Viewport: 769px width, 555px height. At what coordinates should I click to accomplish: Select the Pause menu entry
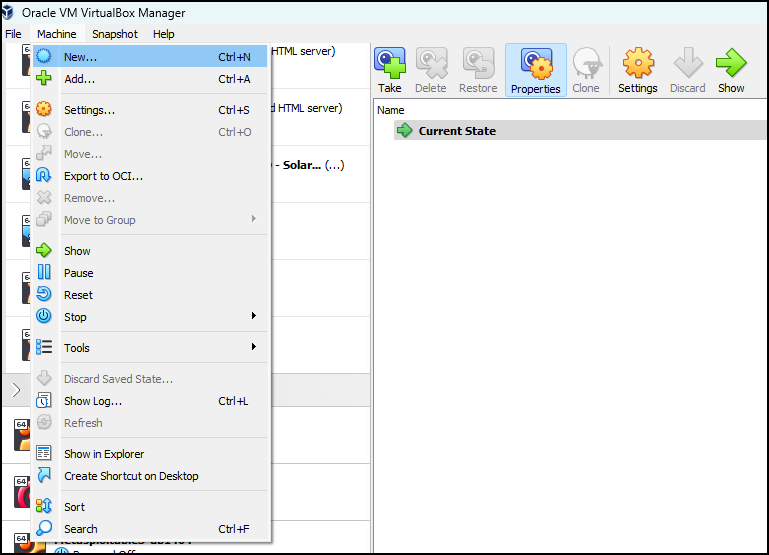(x=150, y=273)
